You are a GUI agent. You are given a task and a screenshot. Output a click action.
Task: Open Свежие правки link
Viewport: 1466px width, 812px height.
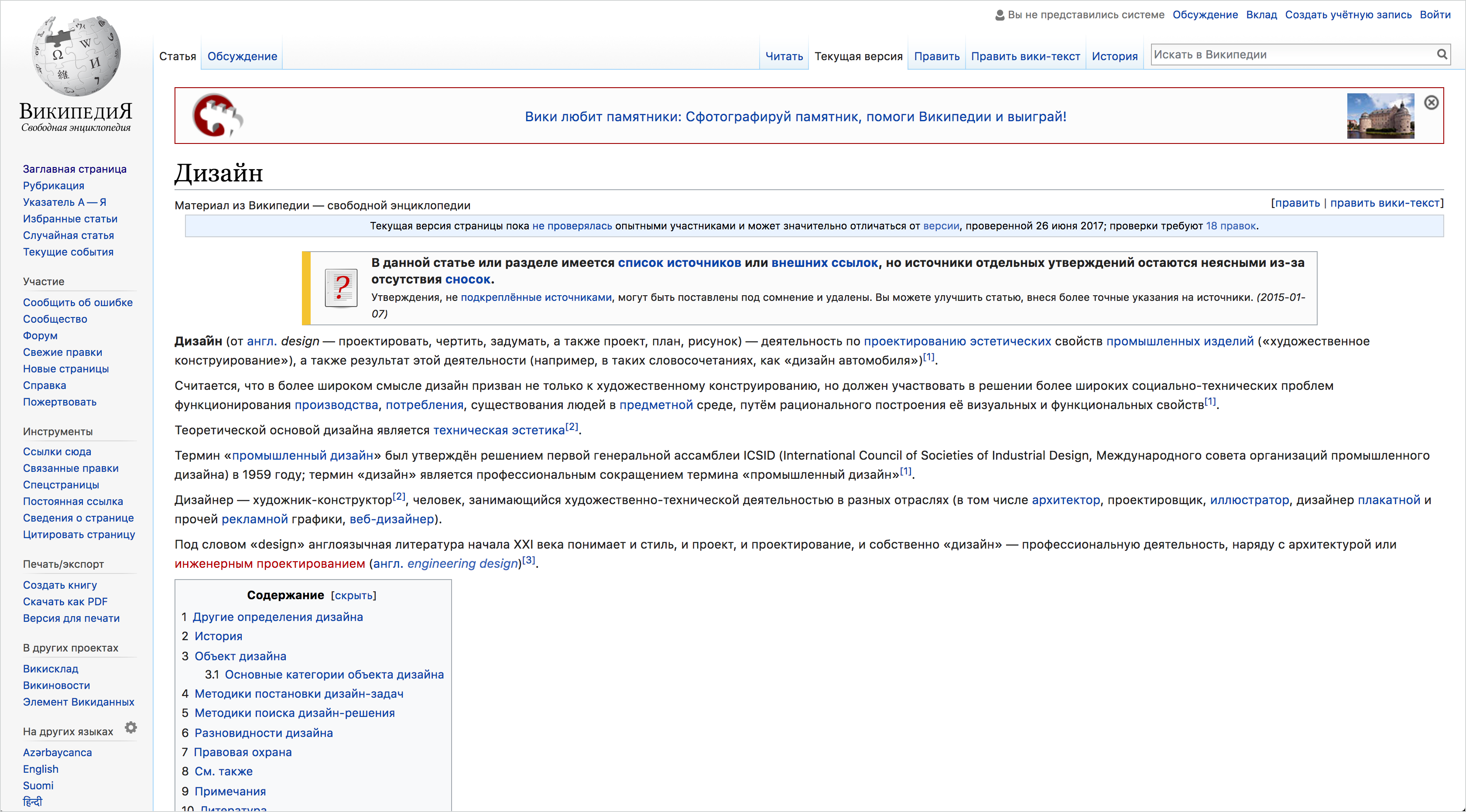62,352
